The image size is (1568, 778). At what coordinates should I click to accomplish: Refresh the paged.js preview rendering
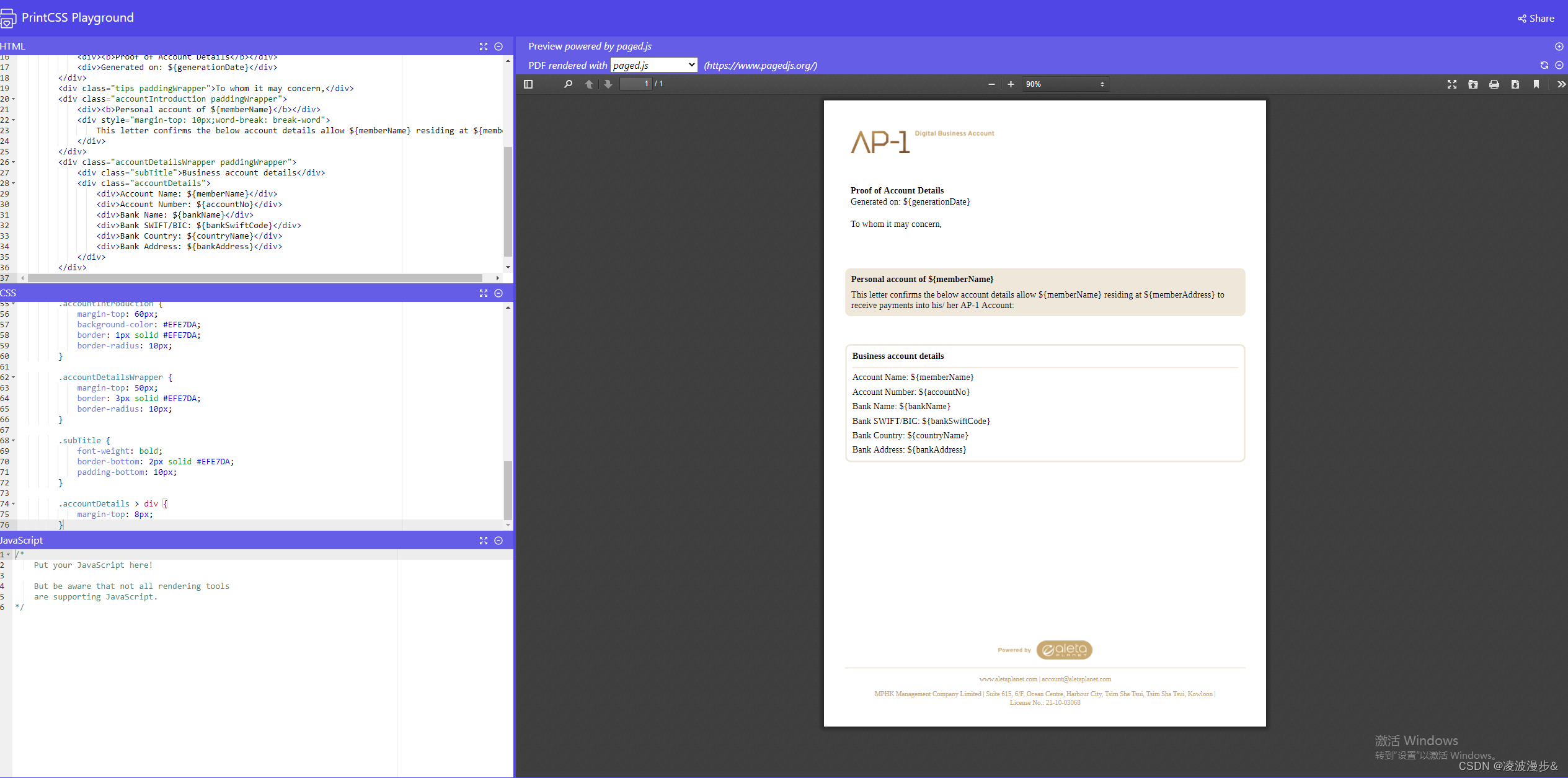(1543, 65)
